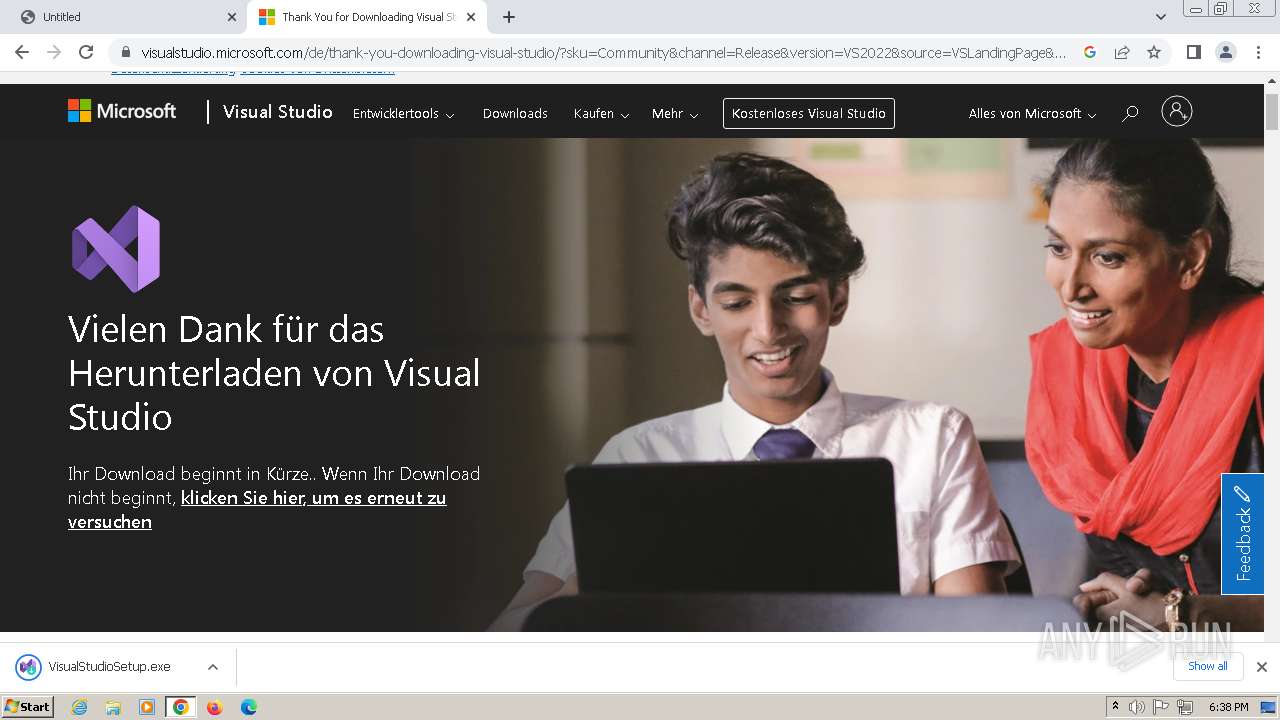
Task: Toggle the browser side panel
Action: pyautogui.click(x=1193, y=52)
